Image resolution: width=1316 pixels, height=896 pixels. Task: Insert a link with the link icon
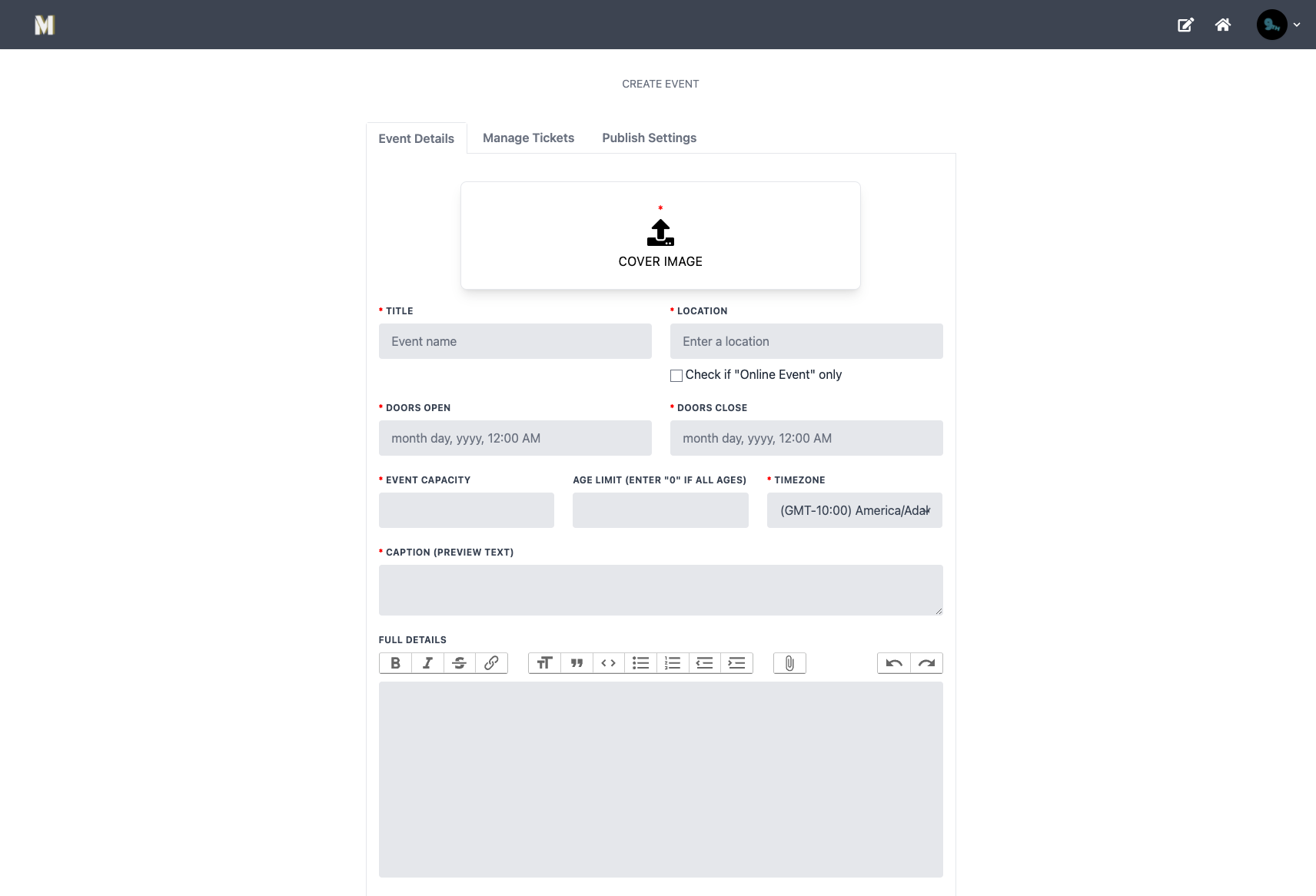491,663
